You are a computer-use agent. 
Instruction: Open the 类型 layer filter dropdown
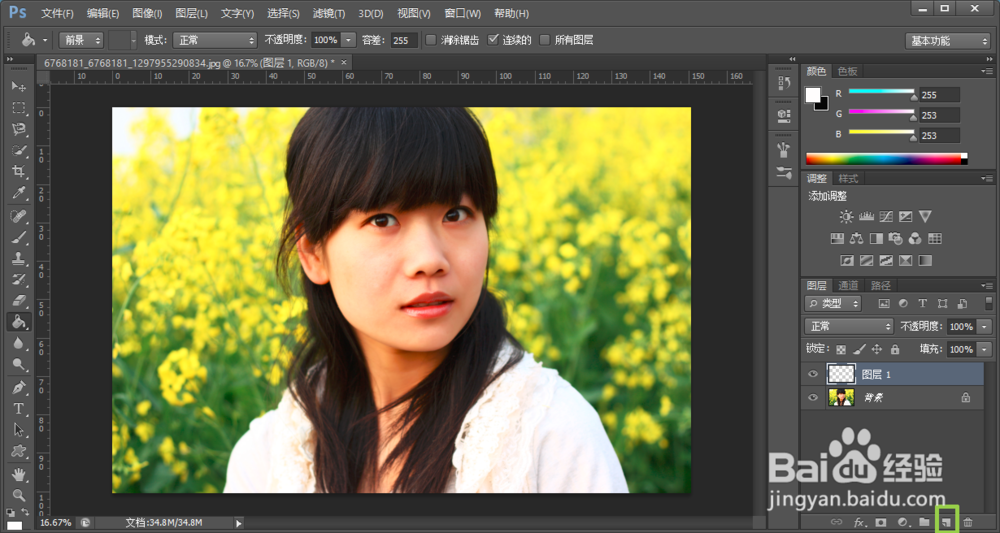click(833, 303)
